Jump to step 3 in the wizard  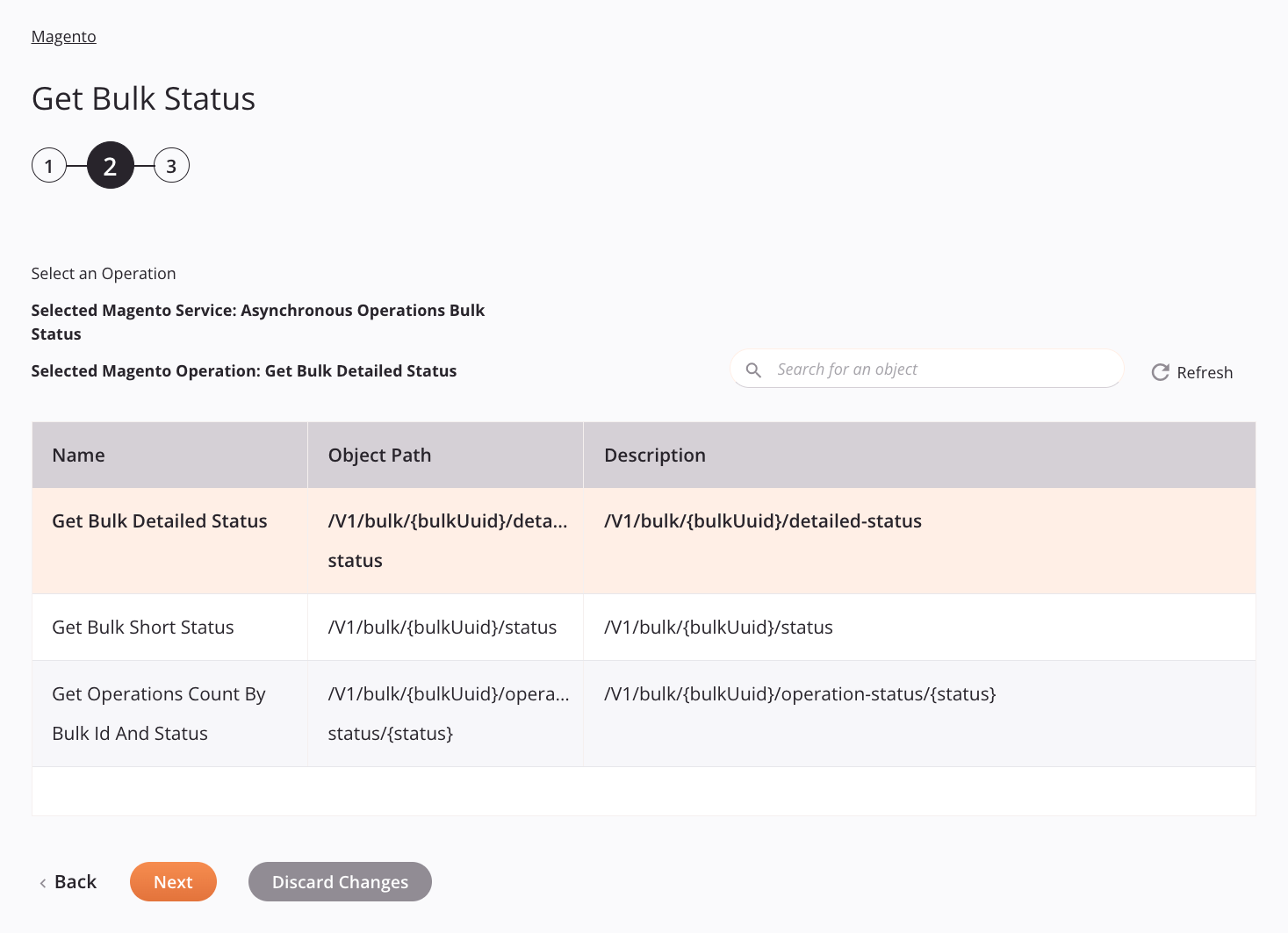171,166
